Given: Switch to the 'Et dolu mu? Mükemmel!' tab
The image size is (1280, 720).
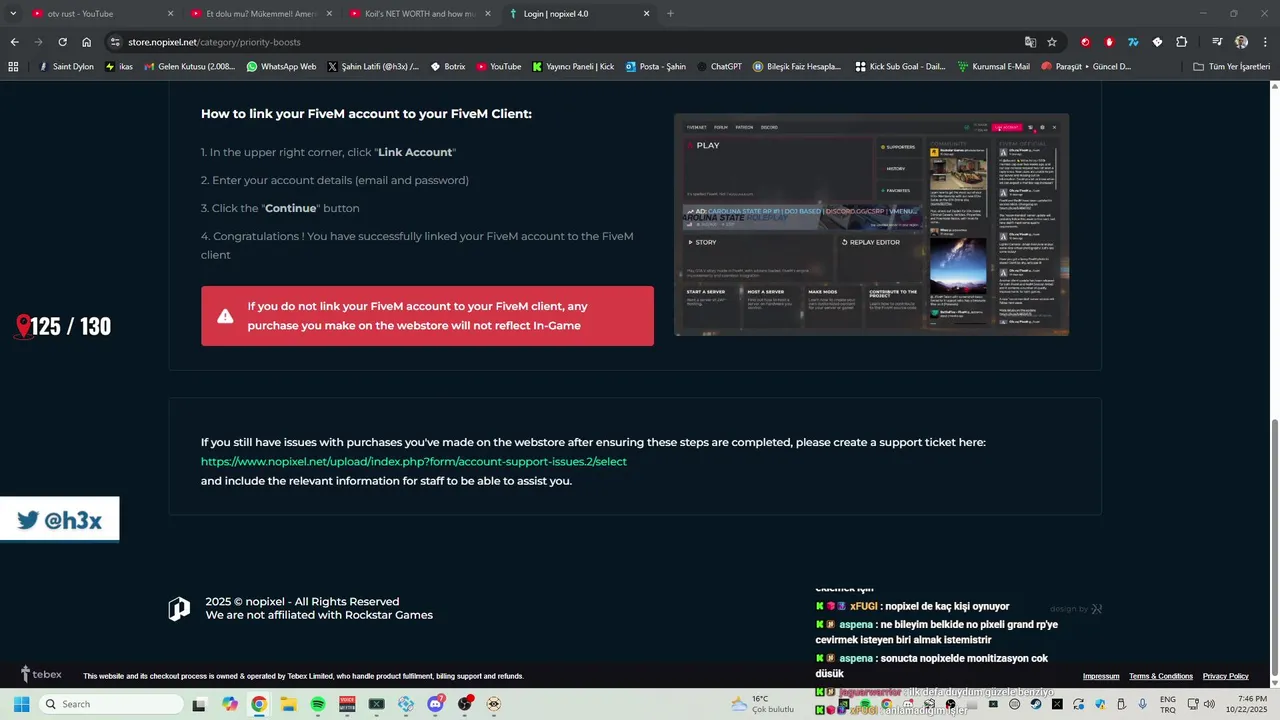Looking at the screenshot, I should pos(260,14).
